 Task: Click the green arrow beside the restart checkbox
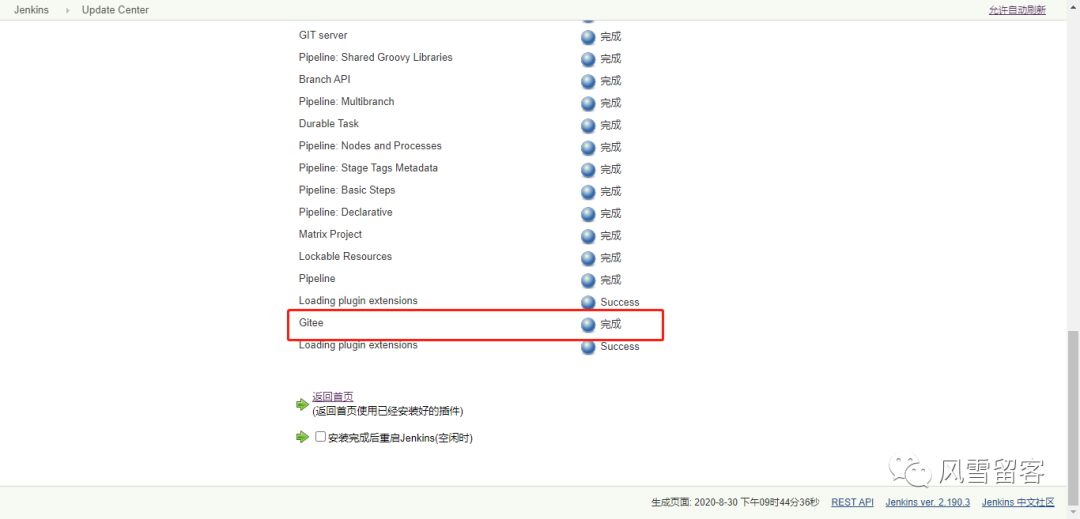click(x=302, y=437)
